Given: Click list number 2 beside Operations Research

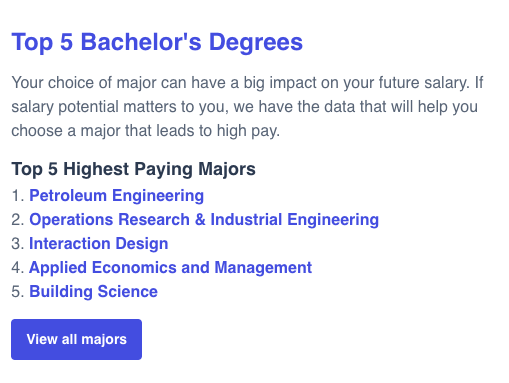Looking at the screenshot, I should (x=17, y=220).
